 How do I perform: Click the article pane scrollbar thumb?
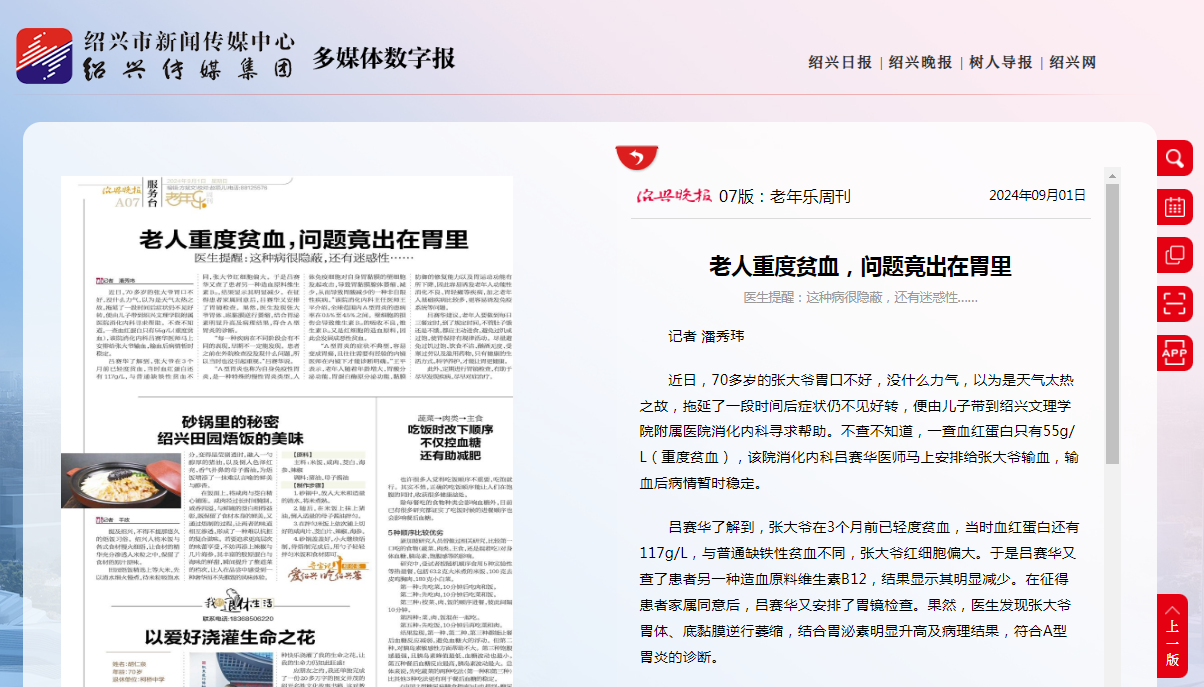point(1112,320)
